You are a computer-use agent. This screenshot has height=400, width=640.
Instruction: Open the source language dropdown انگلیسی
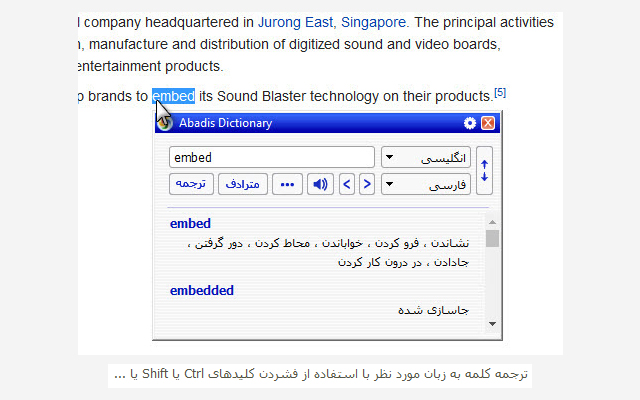(x=426, y=157)
